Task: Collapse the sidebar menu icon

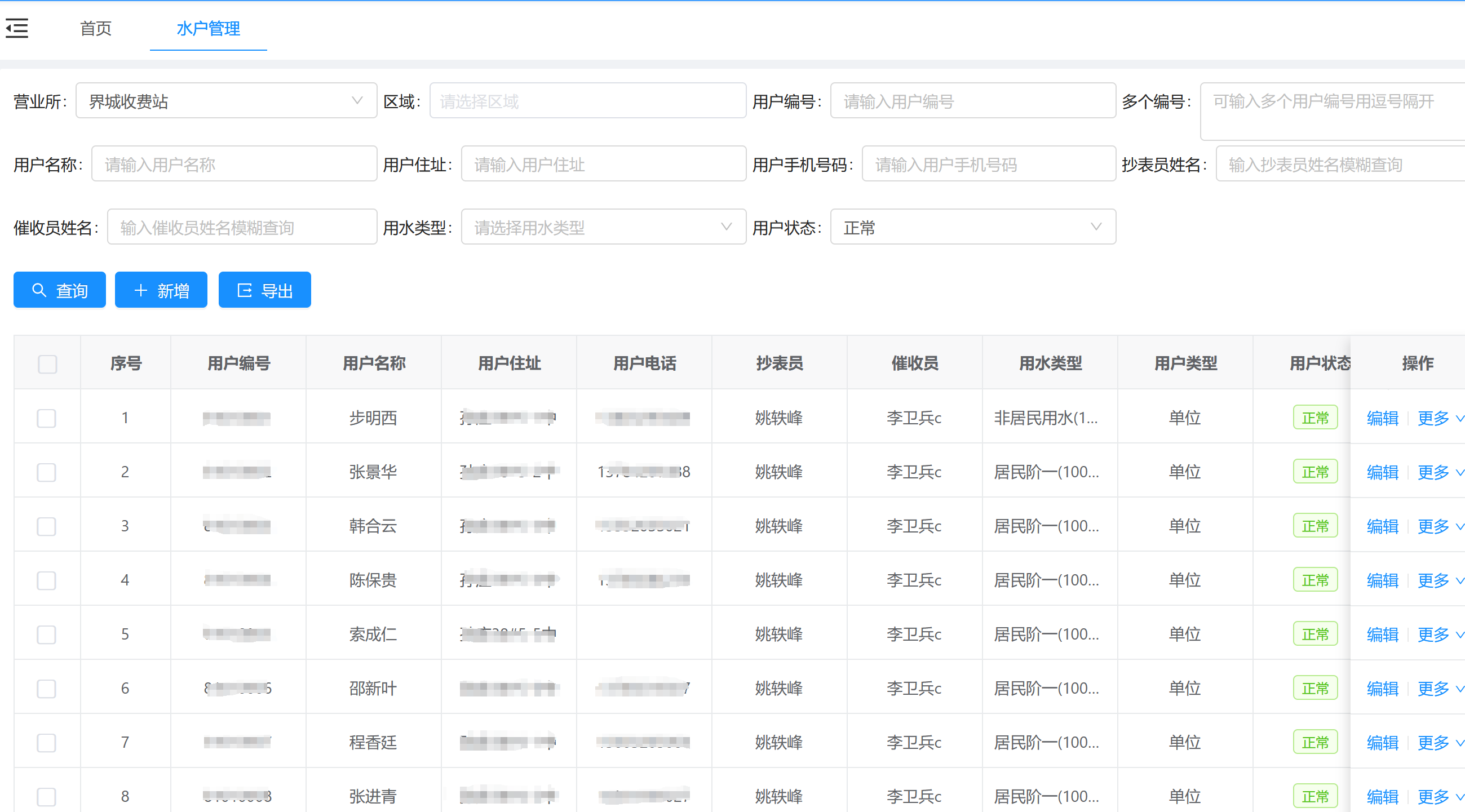Action: (17, 28)
